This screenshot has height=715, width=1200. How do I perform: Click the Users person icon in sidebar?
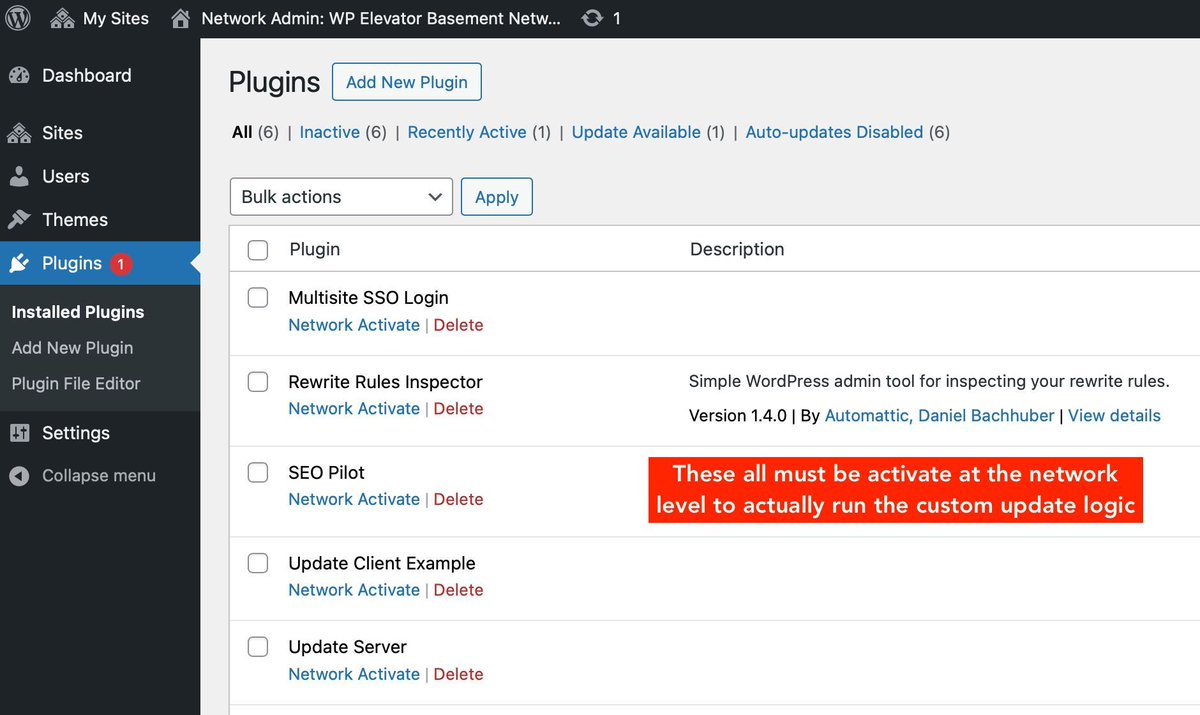pos(19,176)
